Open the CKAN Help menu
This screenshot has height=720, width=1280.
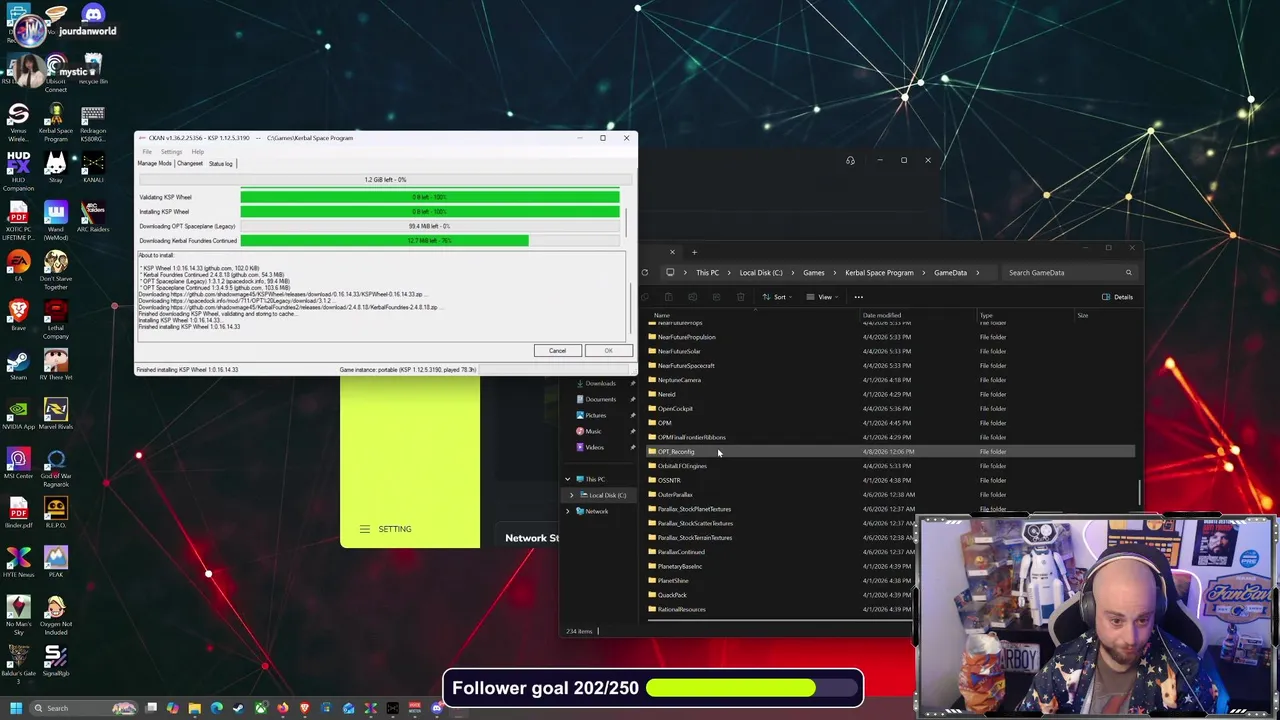(198, 152)
